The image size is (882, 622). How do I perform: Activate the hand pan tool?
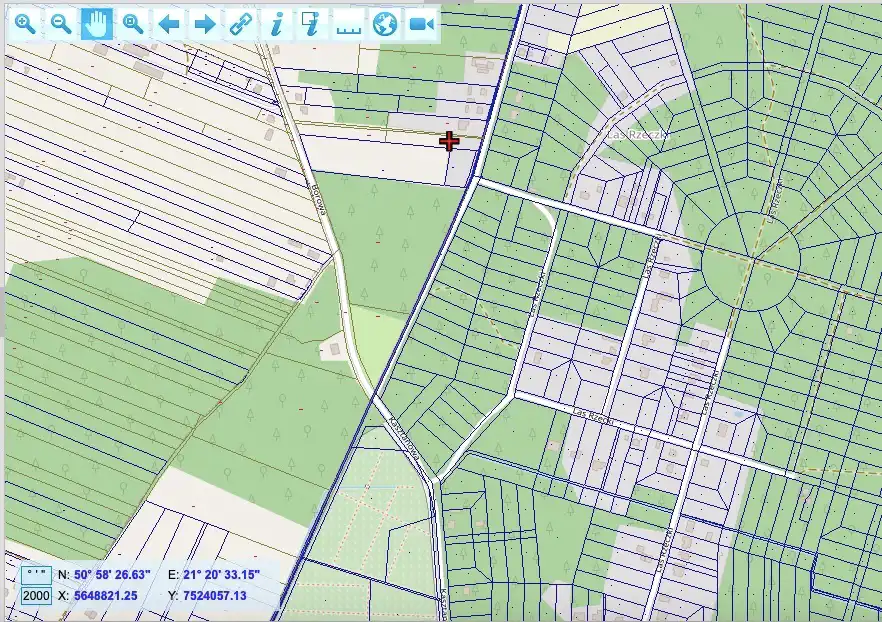click(x=97, y=24)
